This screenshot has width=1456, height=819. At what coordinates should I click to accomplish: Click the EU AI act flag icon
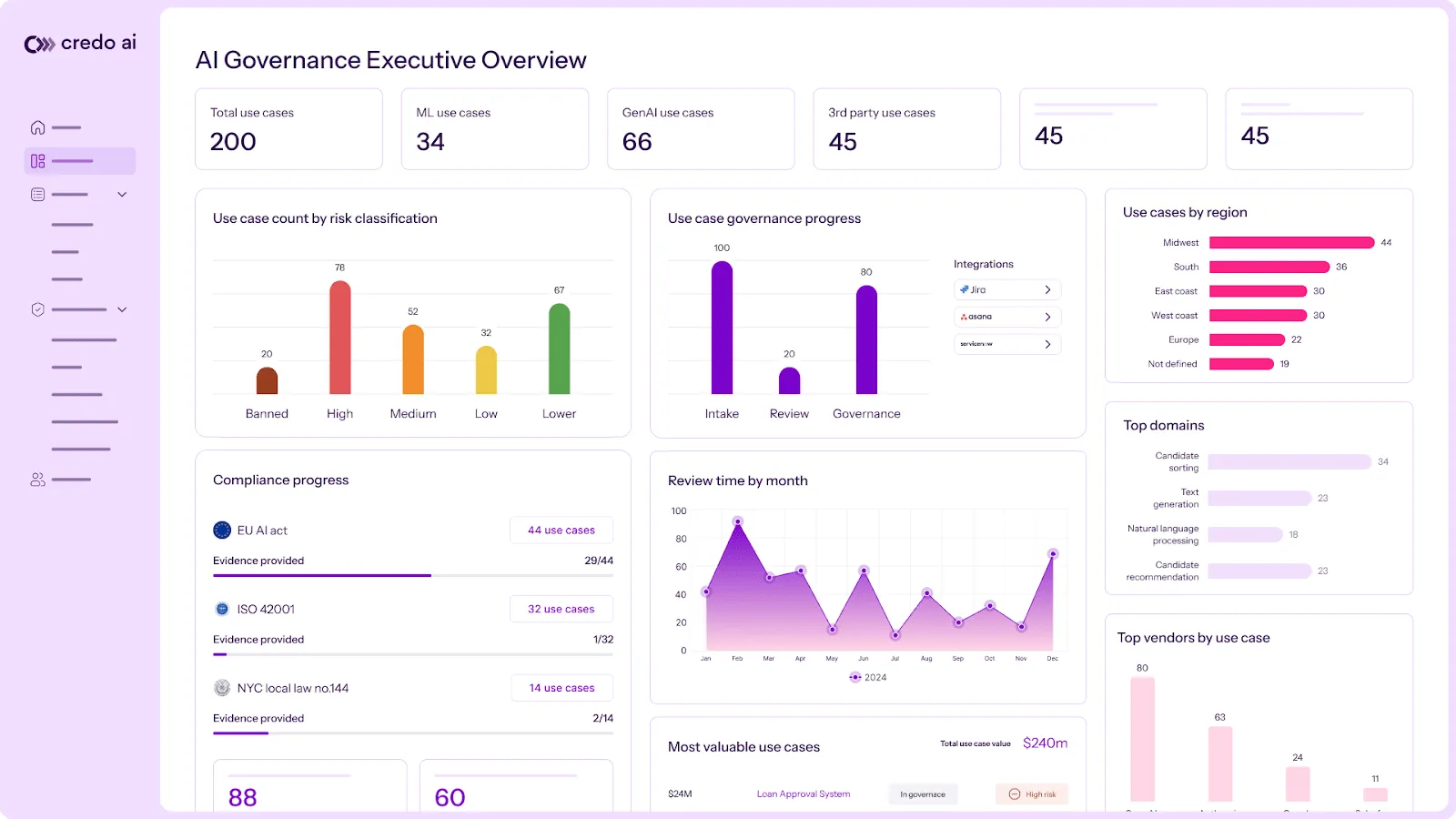coord(222,530)
